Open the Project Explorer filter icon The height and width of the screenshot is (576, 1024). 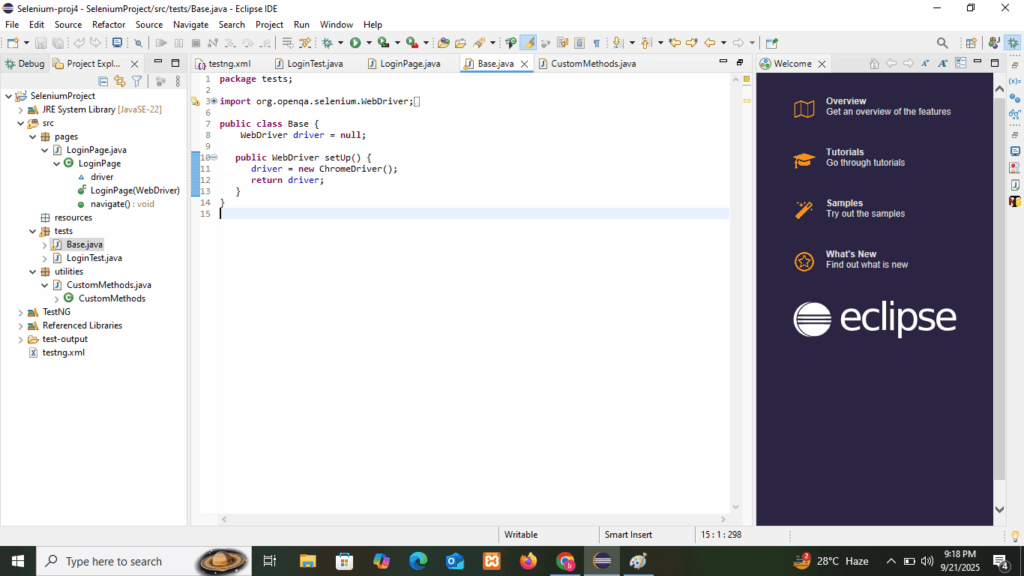point(137,81)
